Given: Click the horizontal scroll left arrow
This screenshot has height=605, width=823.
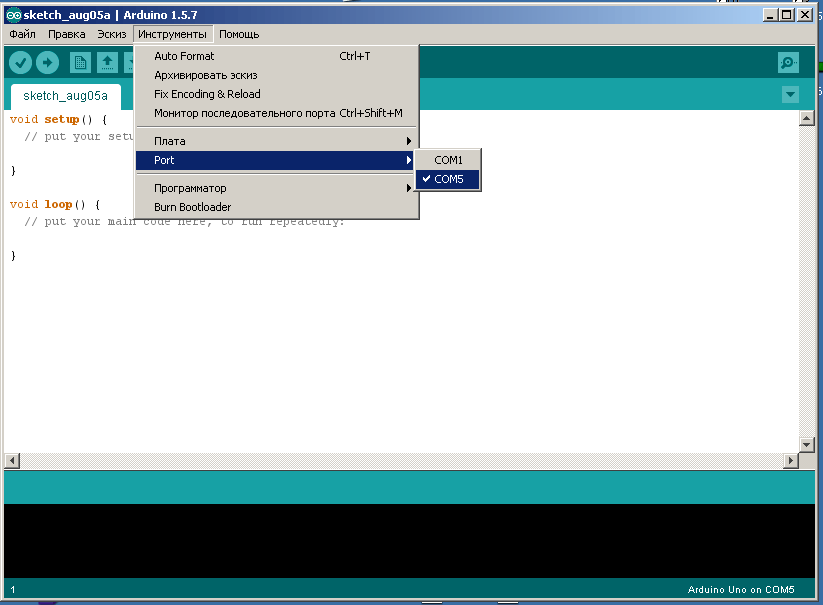Looking at the screenshot, I should 12,461.
